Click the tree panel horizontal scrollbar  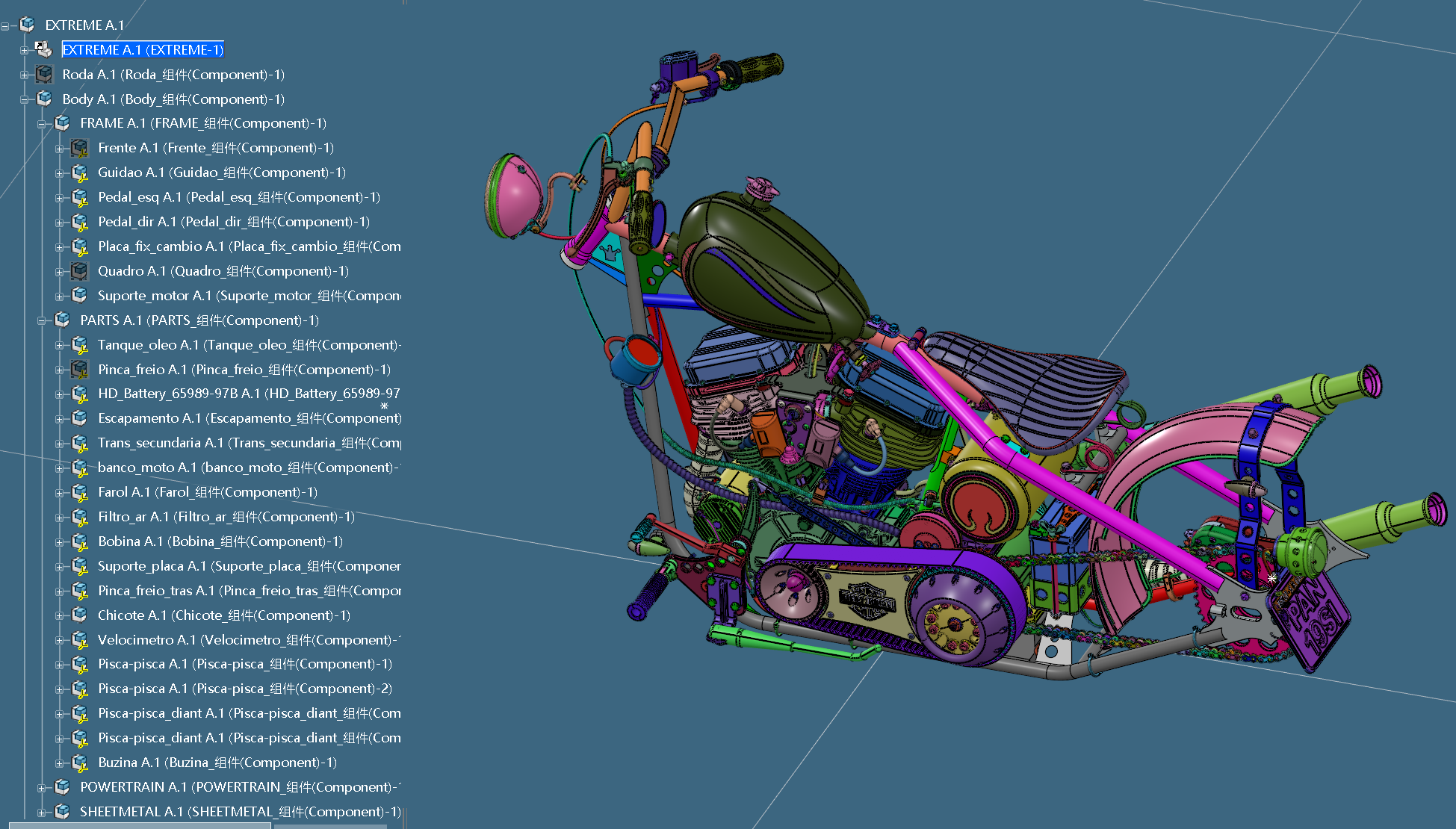[139, 826]
